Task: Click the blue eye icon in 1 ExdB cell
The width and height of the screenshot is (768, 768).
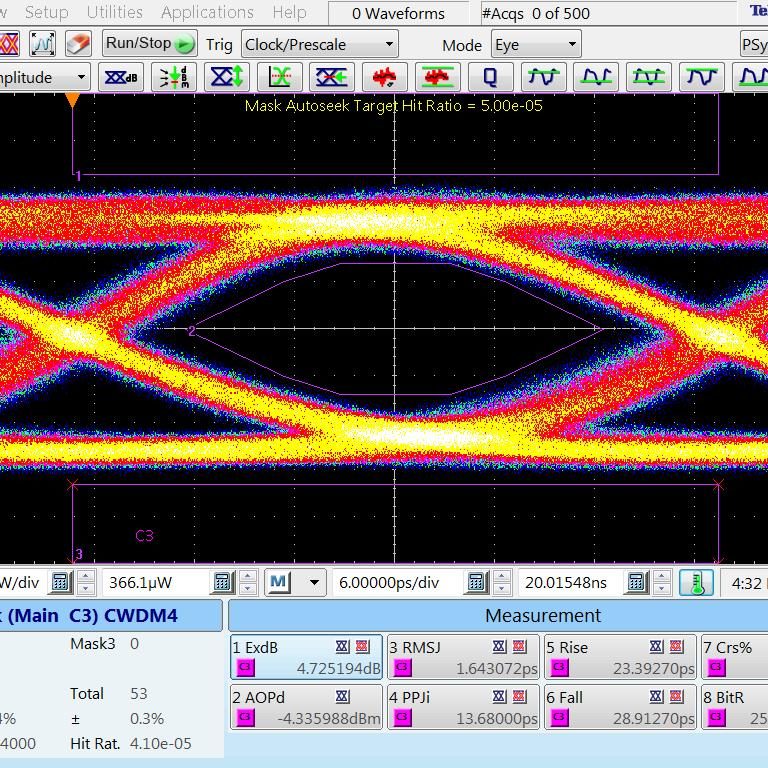Action: coord(343,647)
